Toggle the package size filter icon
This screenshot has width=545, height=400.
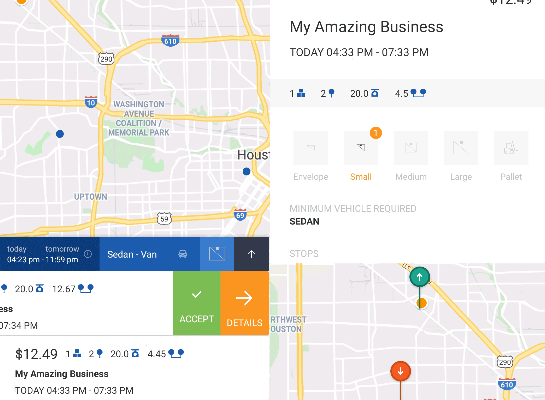pos(217,254)
